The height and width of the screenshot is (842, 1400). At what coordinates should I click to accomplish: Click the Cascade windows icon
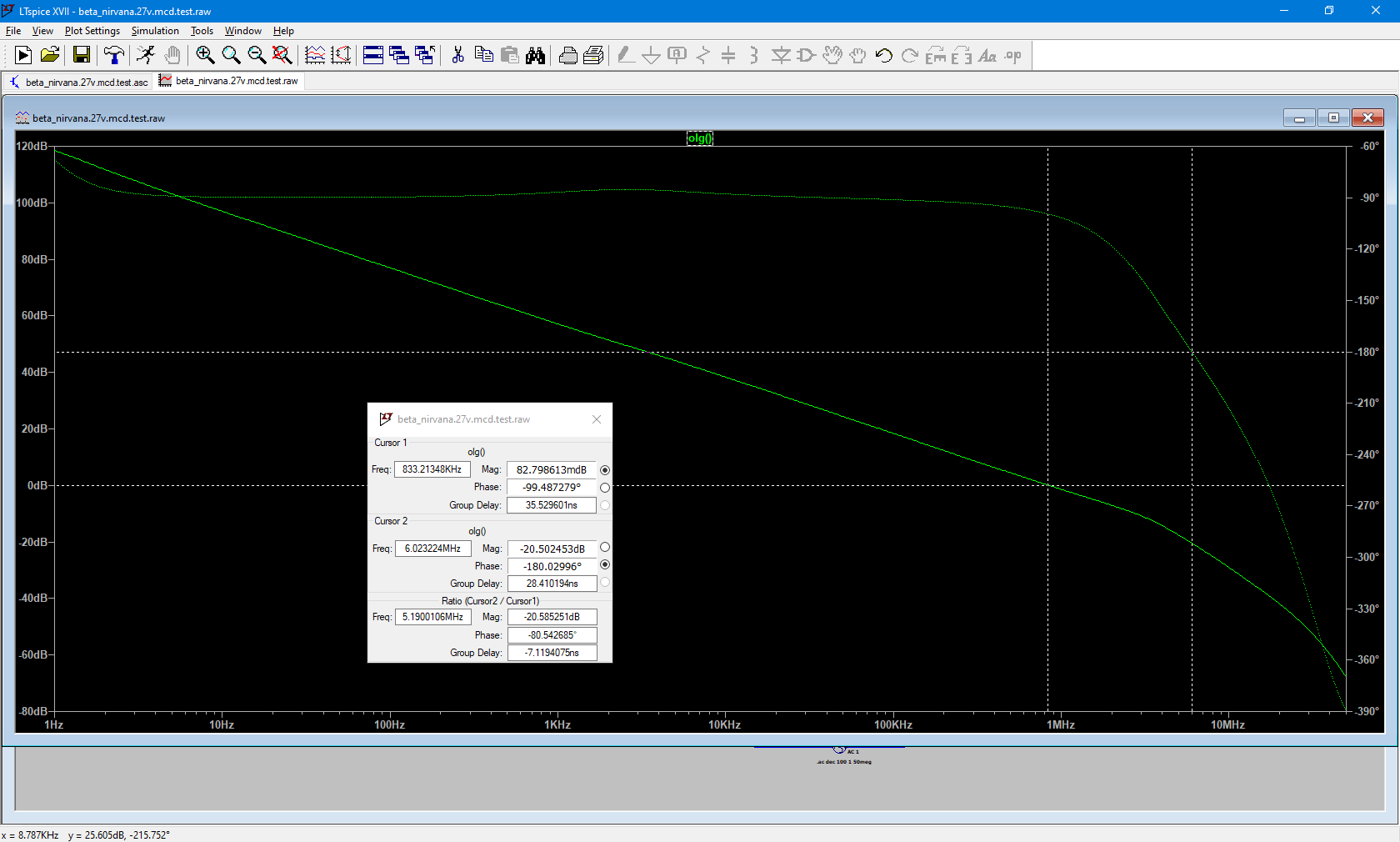(399, 55)
